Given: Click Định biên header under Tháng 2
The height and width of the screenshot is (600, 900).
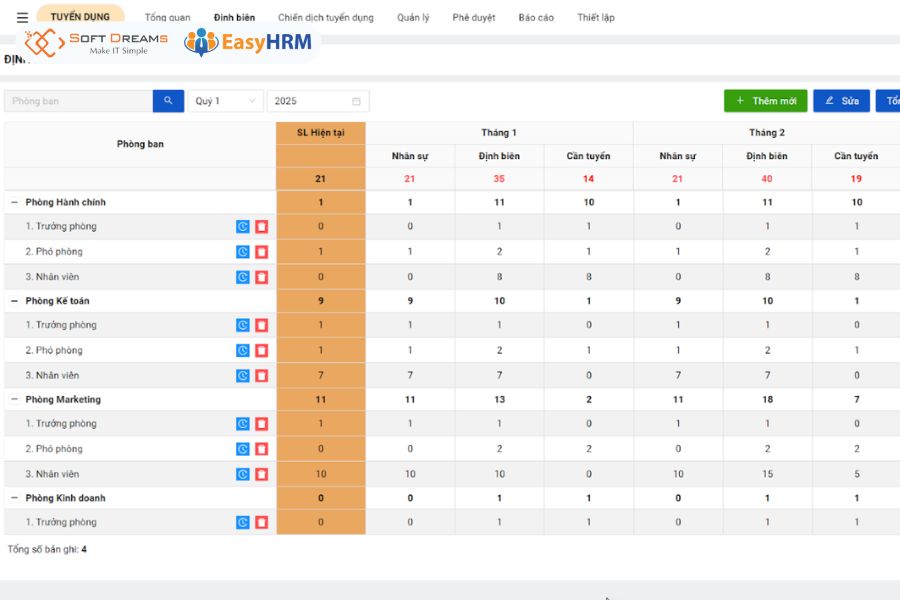Looking at the screenshot, I should (767, 156).
